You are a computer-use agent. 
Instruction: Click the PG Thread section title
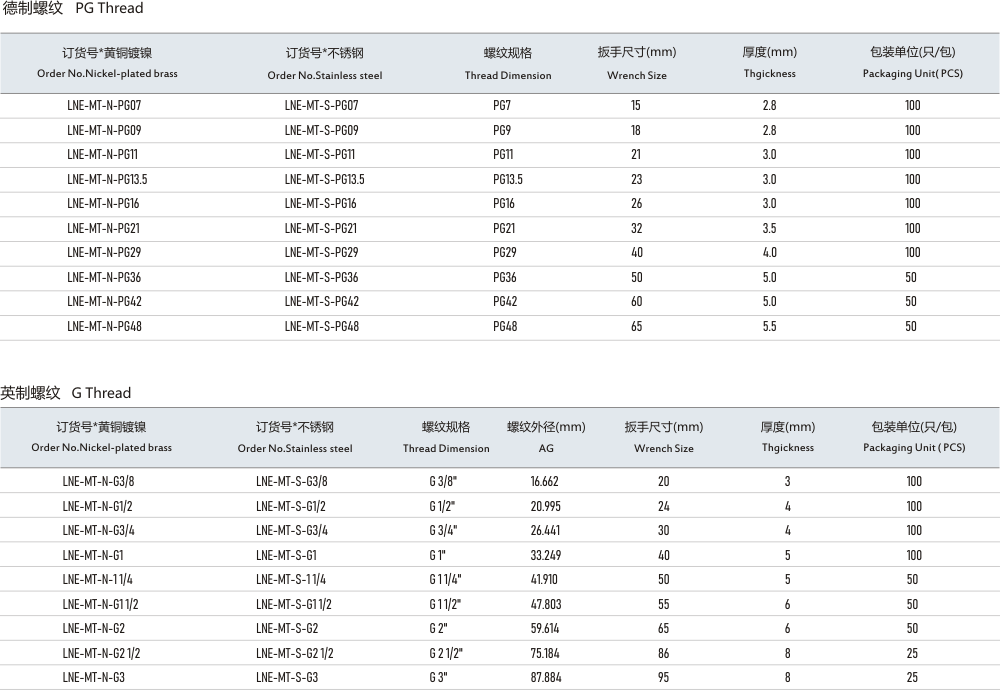pos(72,9)
